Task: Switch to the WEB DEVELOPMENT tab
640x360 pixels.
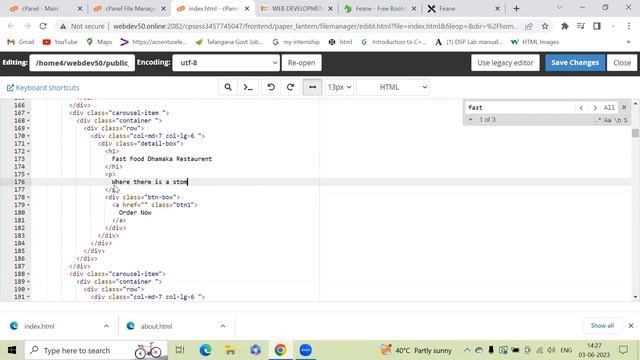Action: coord(296,9)
